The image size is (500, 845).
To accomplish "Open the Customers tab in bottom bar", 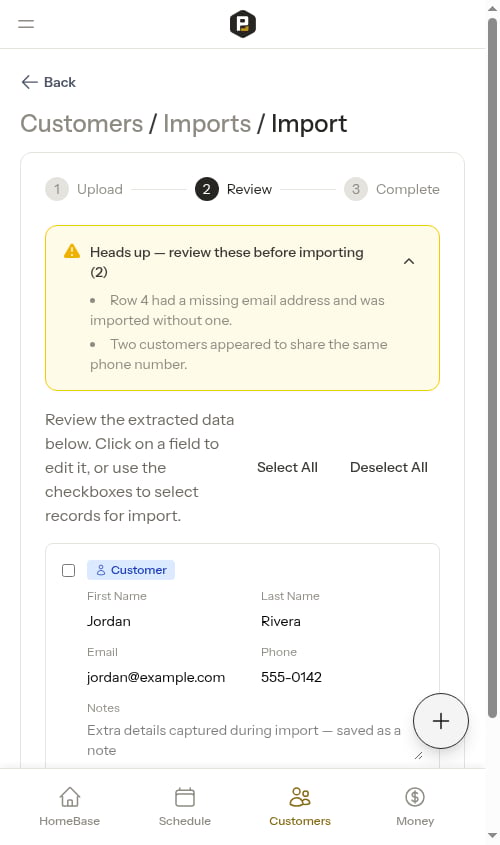I will [x=300, y=807].
